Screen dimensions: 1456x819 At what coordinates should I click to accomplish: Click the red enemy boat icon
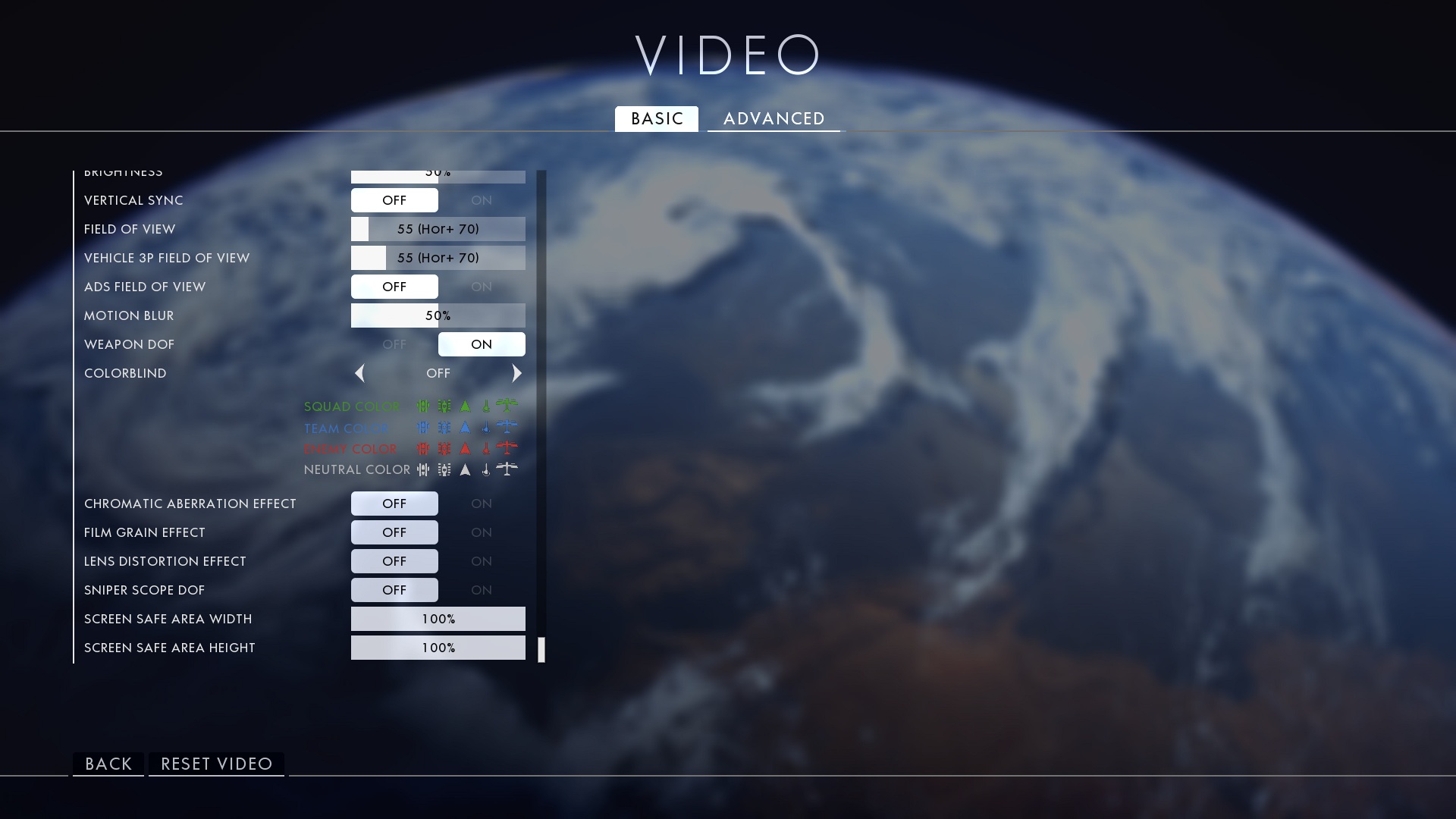click(x=486, y=449)
